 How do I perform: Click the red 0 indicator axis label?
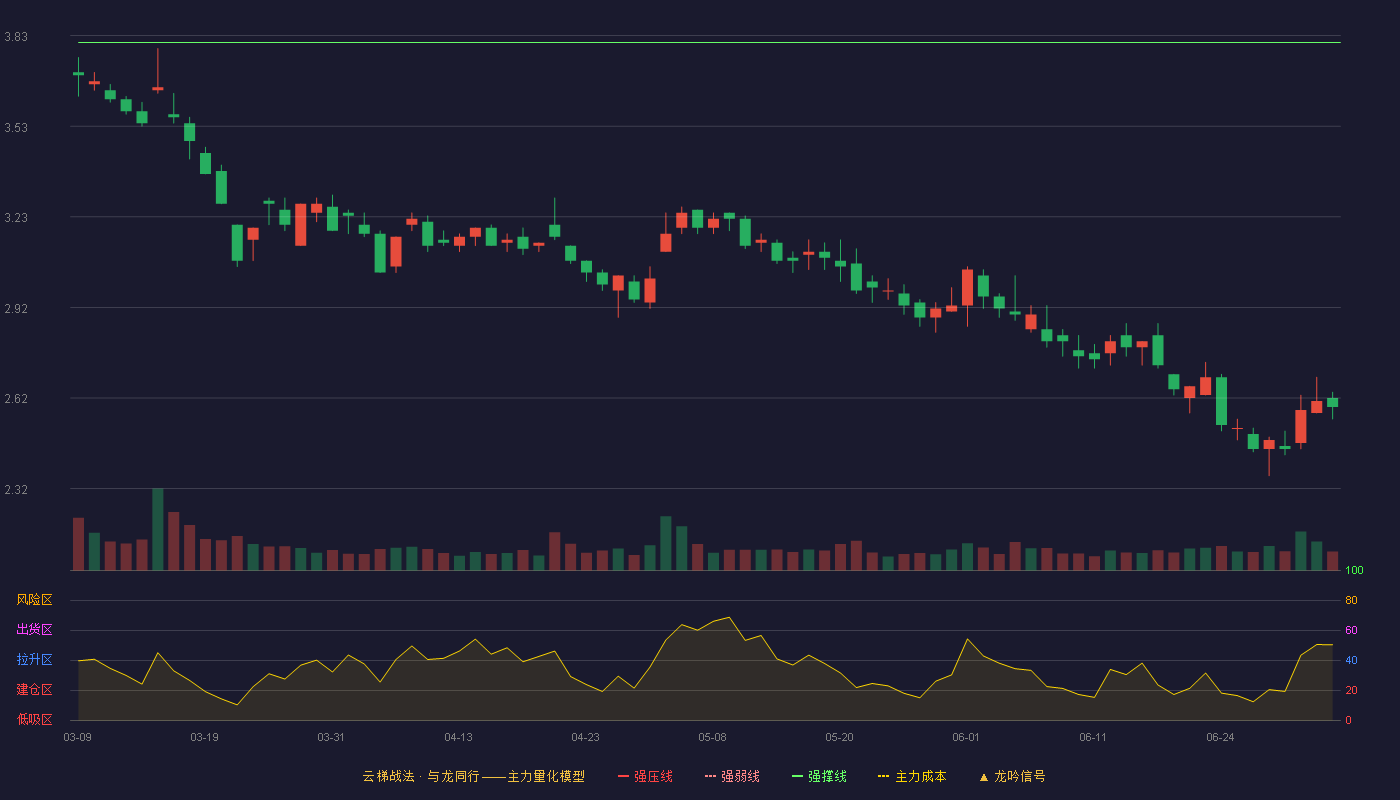coord(1348,720)
